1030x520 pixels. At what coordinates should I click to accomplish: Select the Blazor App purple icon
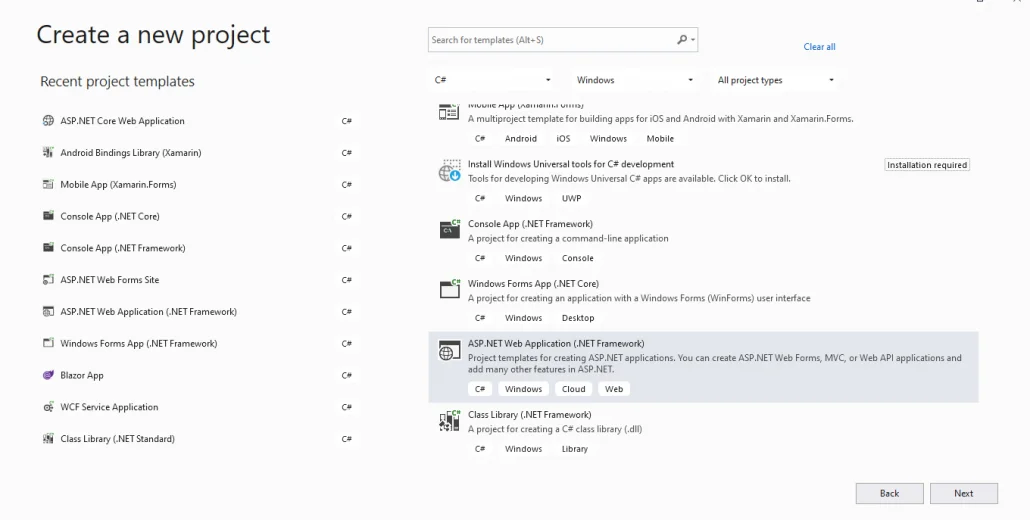pyautogui.click(x=48, y=375)
